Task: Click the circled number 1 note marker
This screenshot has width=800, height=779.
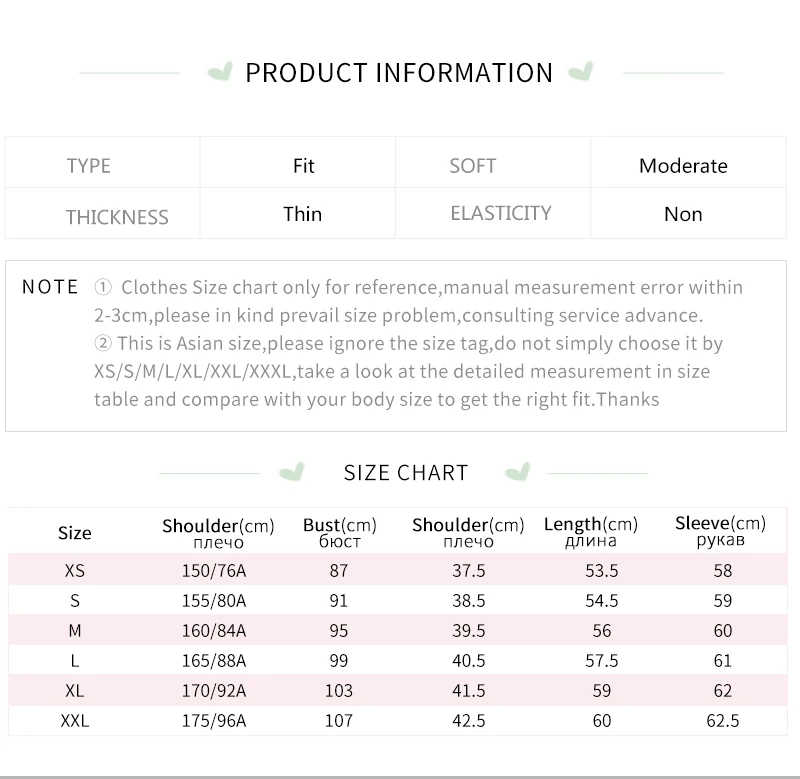Action: click(102, 288)
